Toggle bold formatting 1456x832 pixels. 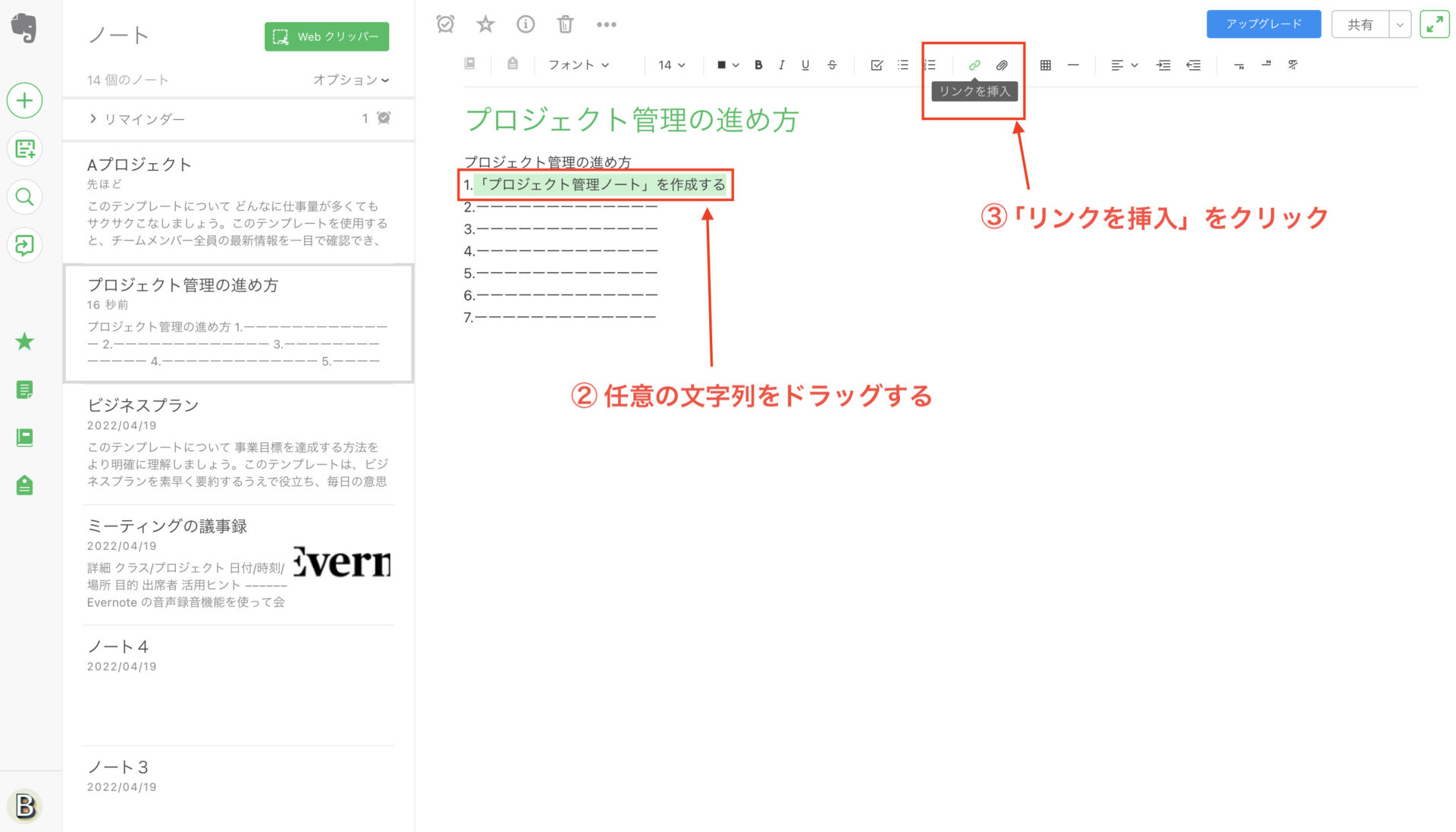[758, 65]
